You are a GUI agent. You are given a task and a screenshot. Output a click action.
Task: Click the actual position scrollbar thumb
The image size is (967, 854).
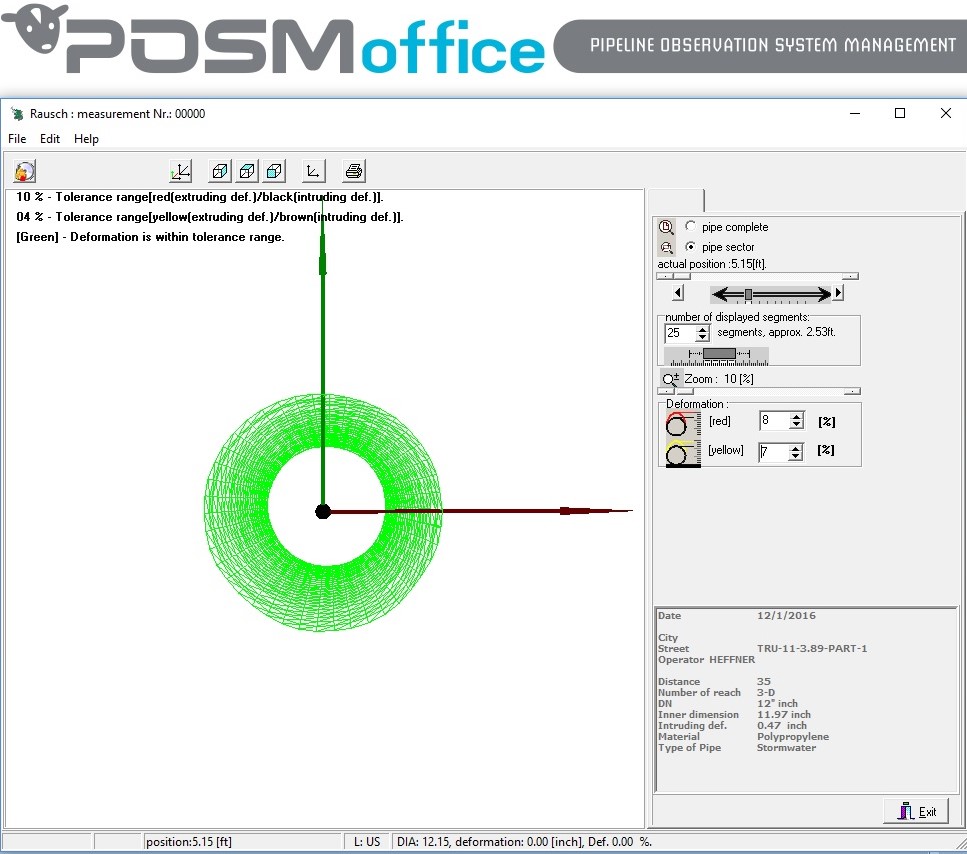point(681,276)
